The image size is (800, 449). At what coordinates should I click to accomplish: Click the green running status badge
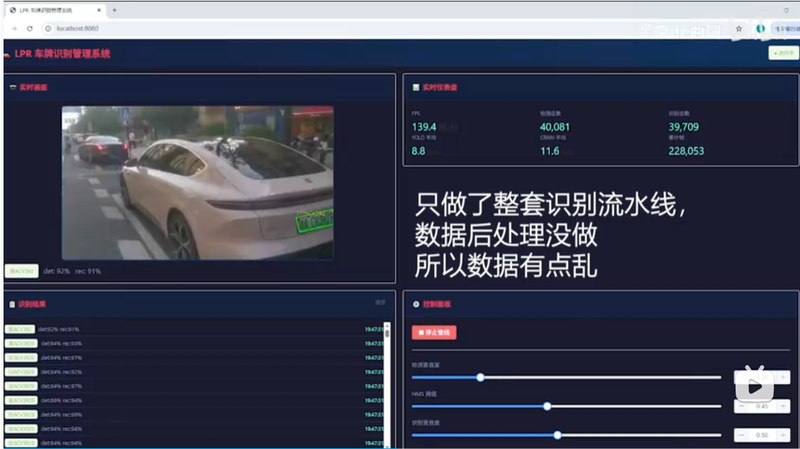[783, 53]
